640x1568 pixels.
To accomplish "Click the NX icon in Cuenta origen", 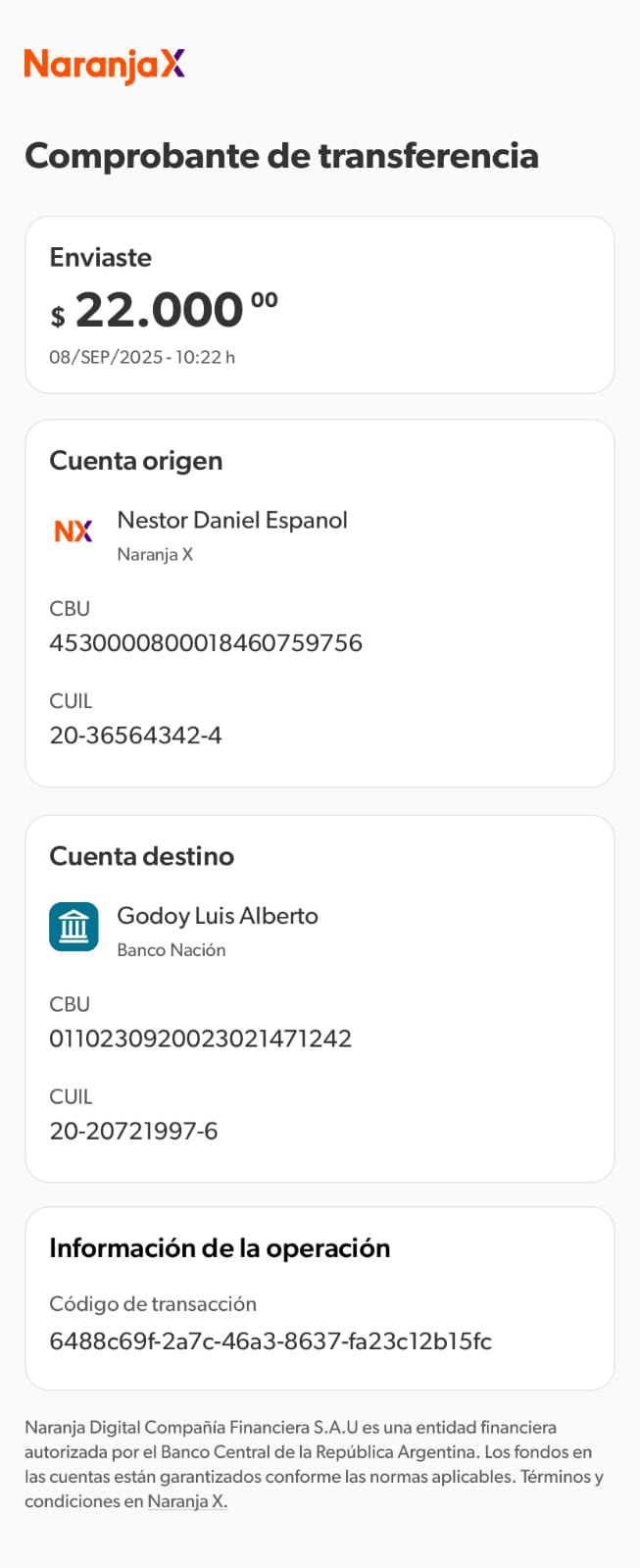I will tap(74, 531).
